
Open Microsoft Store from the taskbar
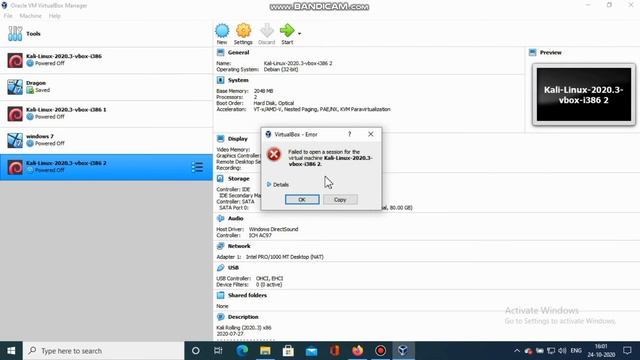[x=288, y=351]
